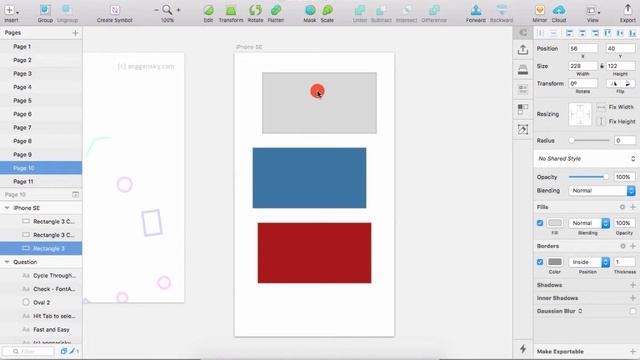This screenshot has width=640, height=360.
Task: Click the Subtract boolean operation
Action: point(381,10)
